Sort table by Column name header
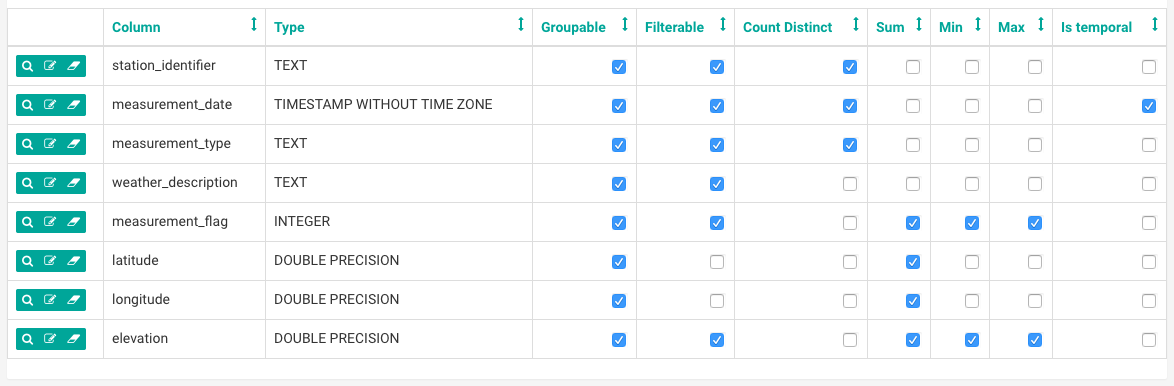 136,28
